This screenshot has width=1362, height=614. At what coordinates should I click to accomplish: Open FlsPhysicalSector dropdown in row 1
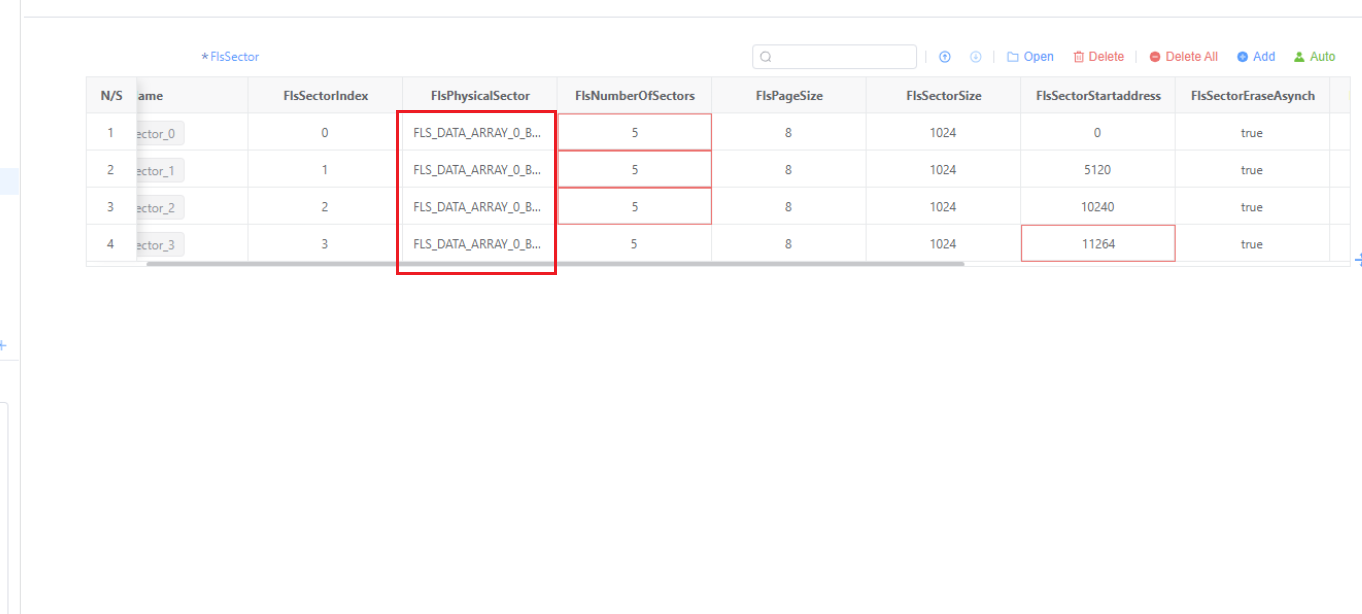(x=477, y=132)
